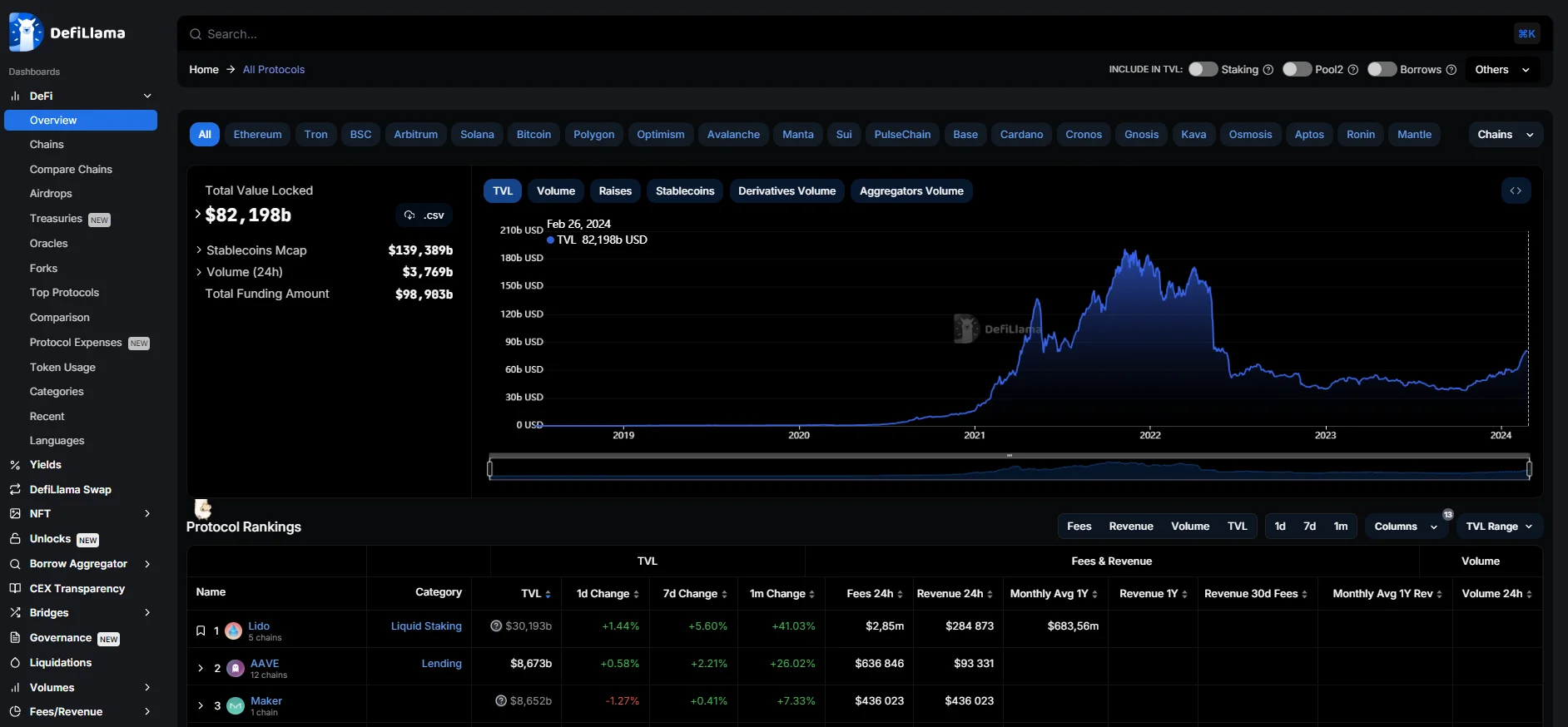The height and width of the screenshot is (727, 1568).
Task: Open the Lido protocol link
Action: point(259,626)
